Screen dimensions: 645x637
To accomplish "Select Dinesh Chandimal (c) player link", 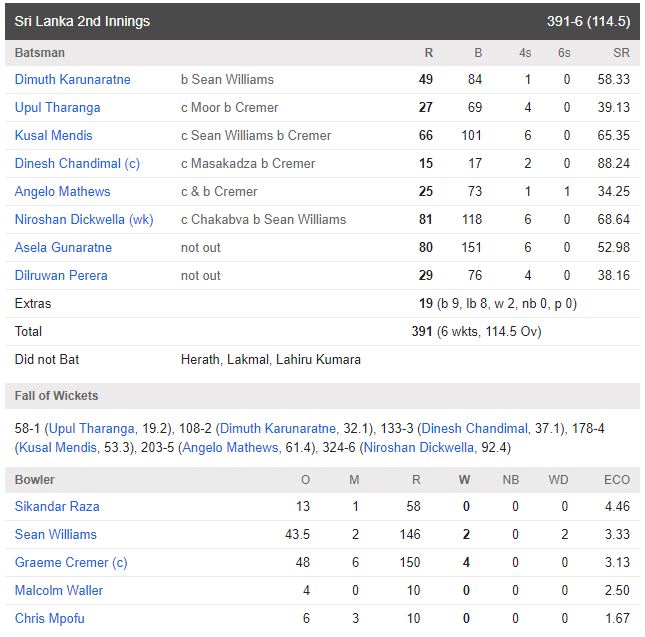I will coord(77,163).
